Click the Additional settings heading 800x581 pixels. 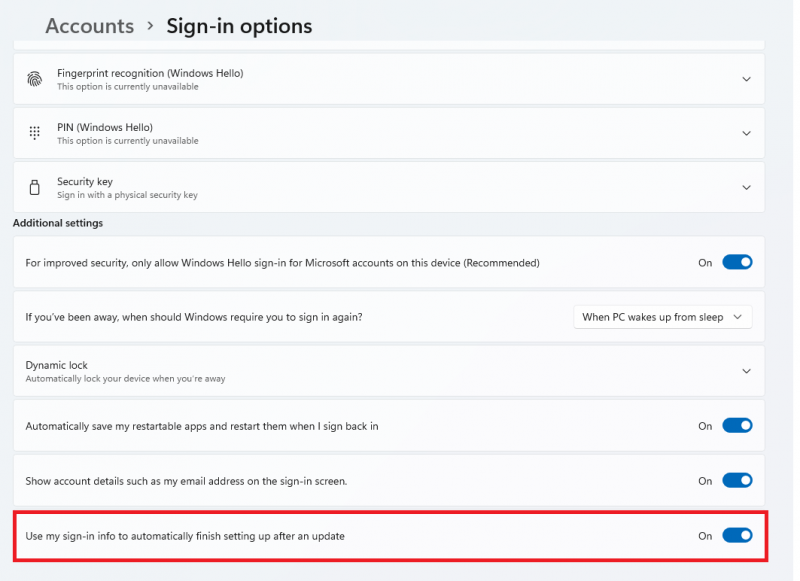pos(58,223)
